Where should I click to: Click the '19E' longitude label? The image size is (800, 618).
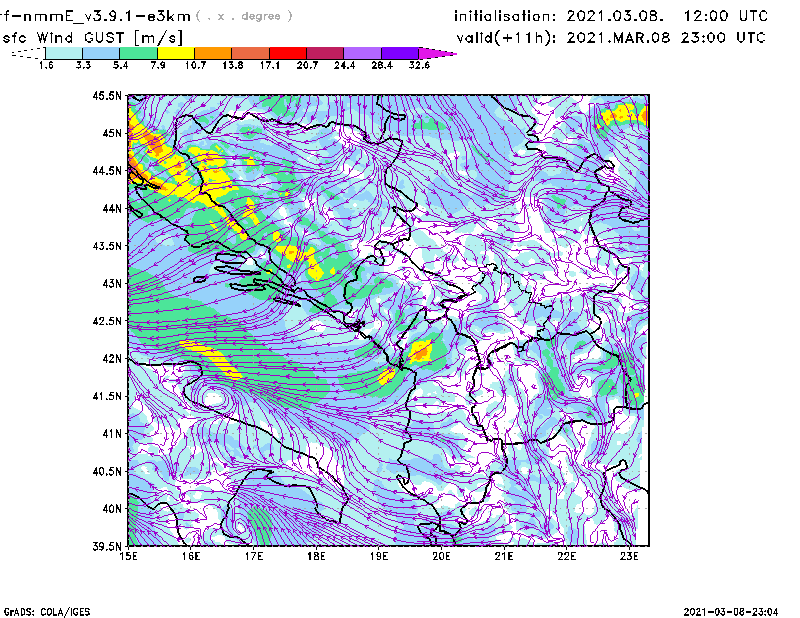pyautogui.click(x=379, y=556)
